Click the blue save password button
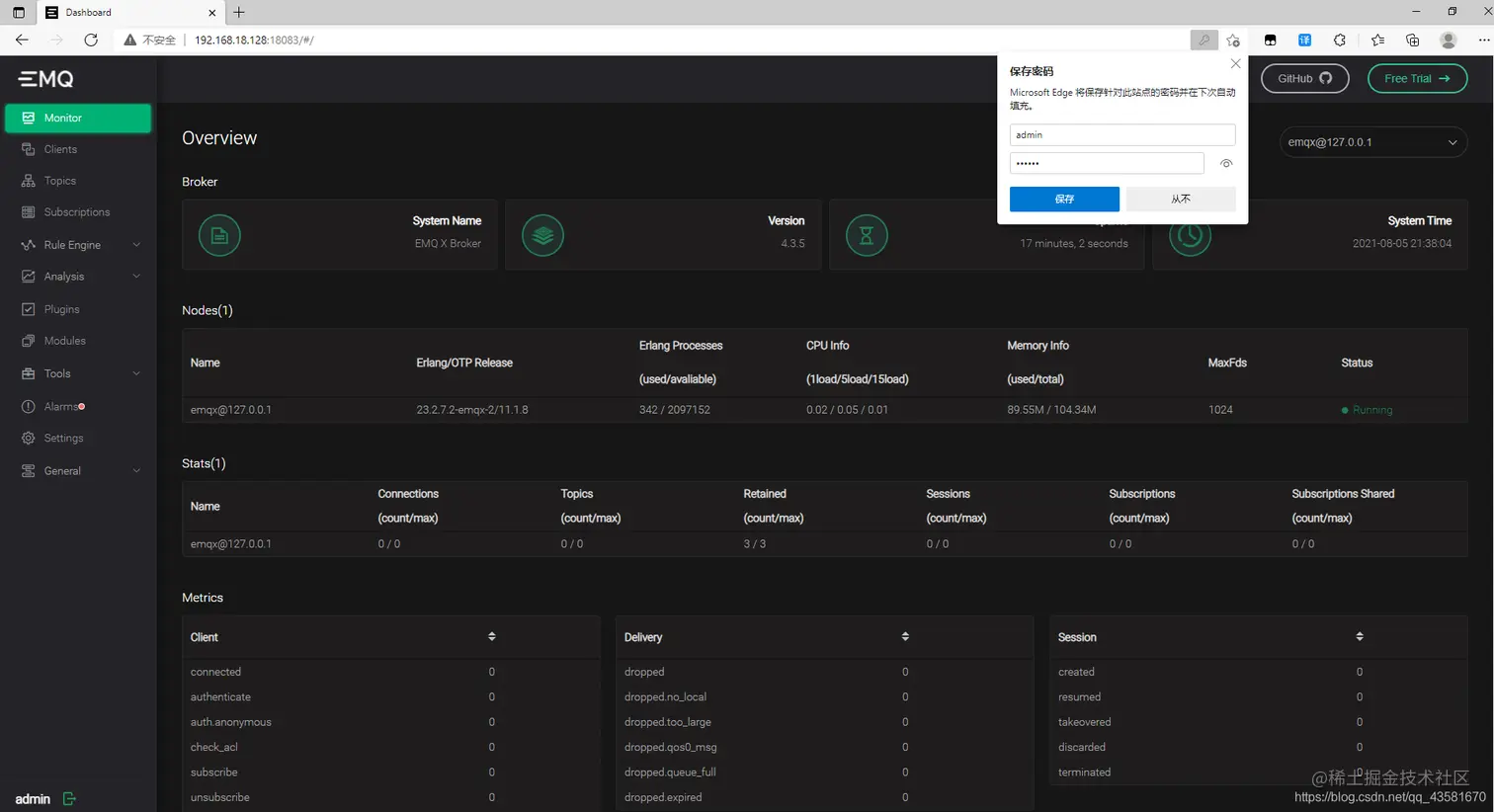 point(1064,199)
